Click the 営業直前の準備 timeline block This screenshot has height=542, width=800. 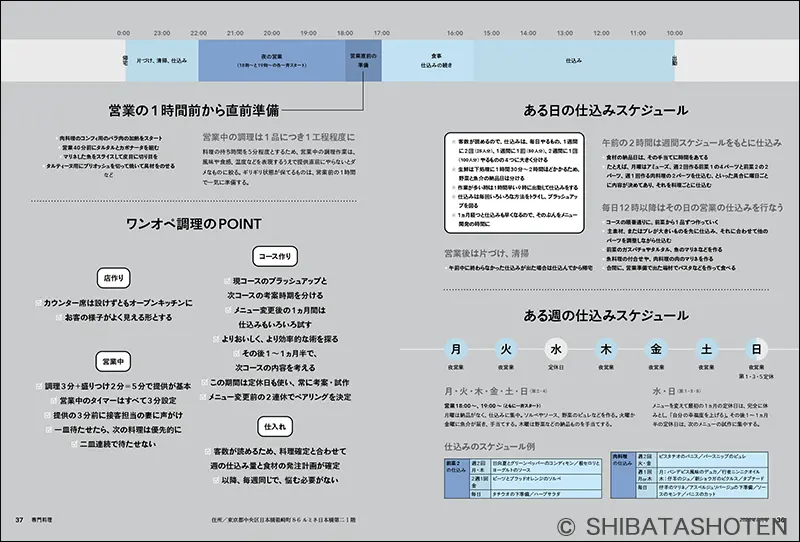click(x=363, y=60)
